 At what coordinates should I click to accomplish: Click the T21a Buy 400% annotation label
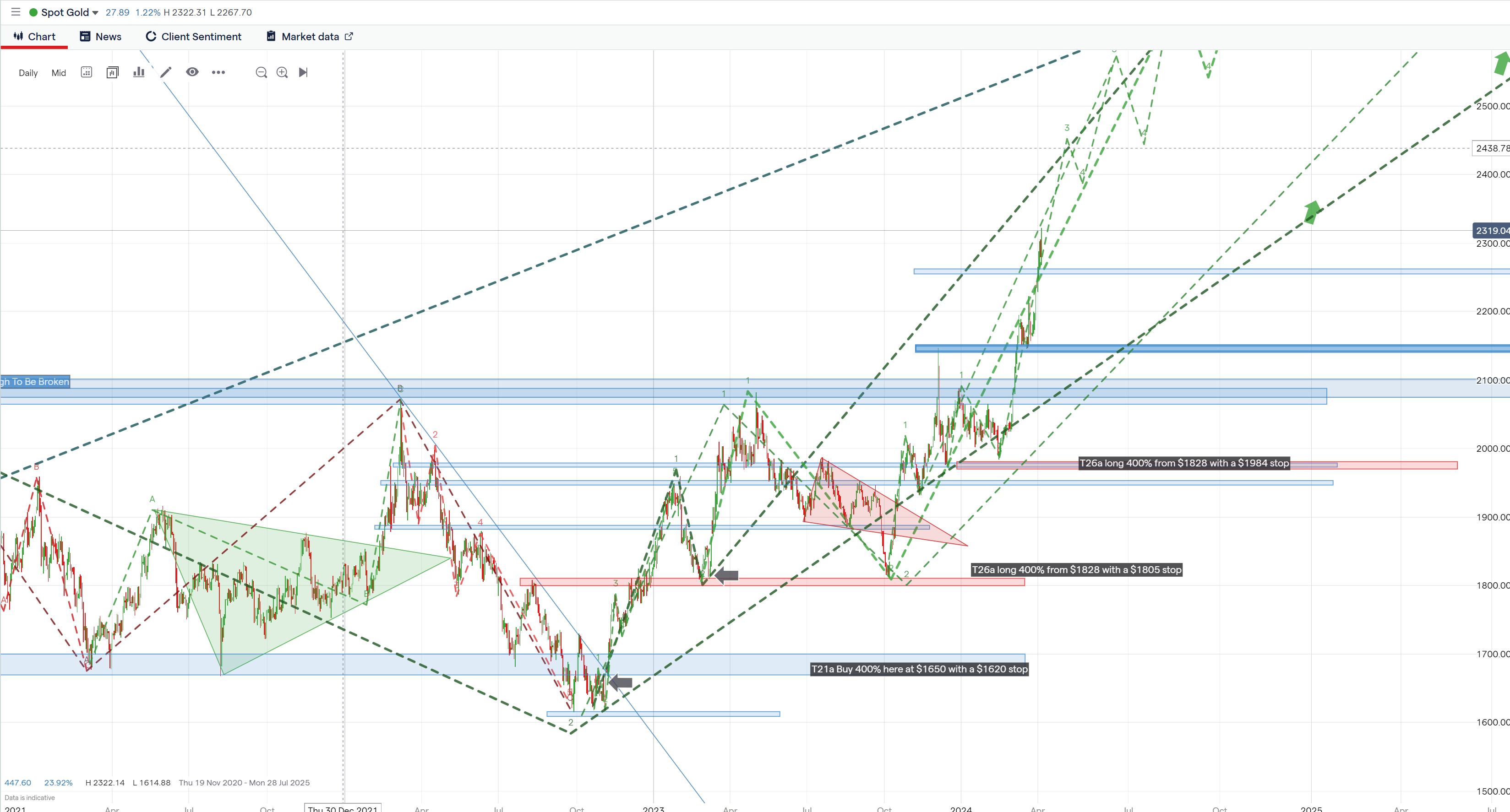pos(919,669)
